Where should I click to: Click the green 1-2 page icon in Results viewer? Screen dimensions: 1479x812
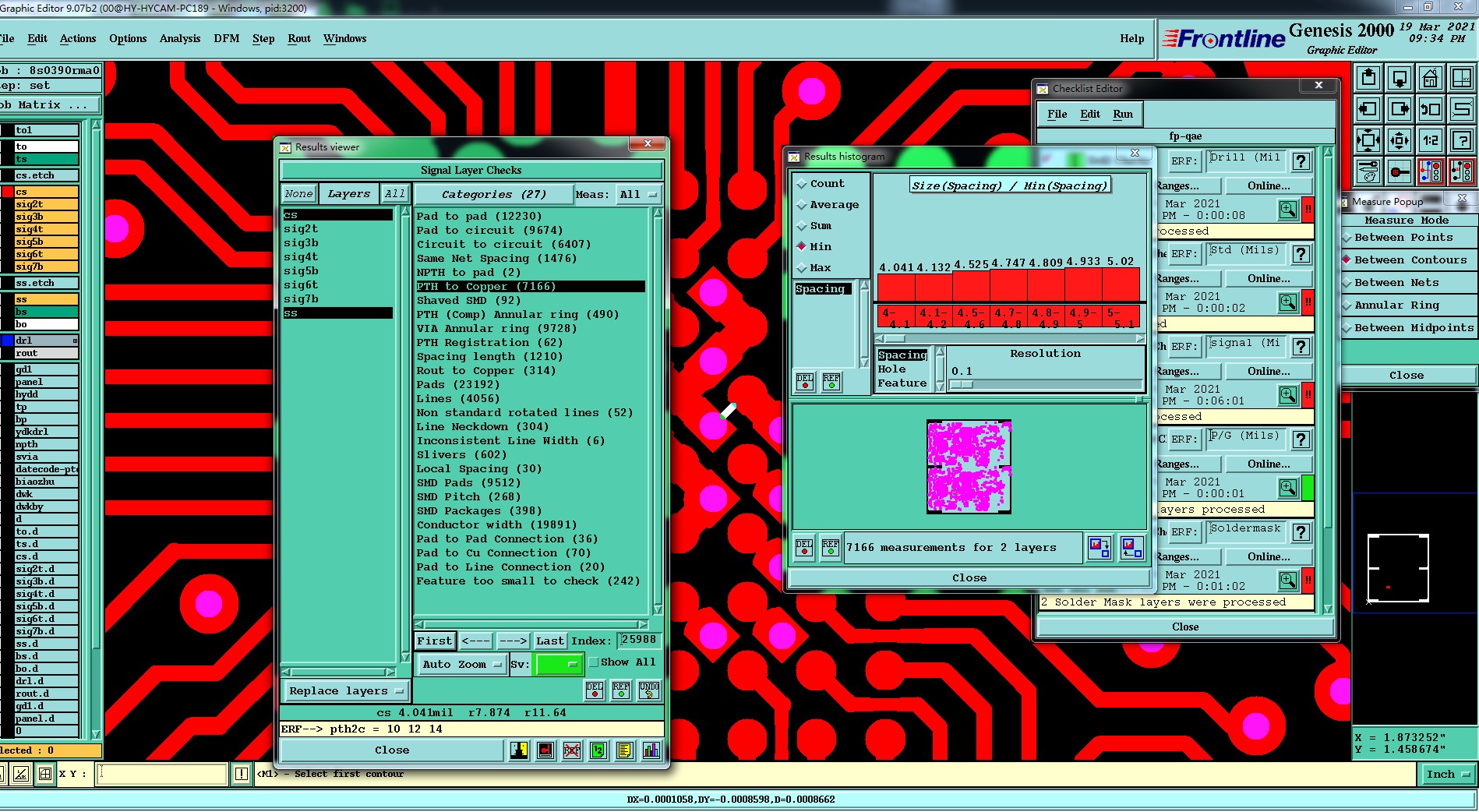[x=598, y=750]
